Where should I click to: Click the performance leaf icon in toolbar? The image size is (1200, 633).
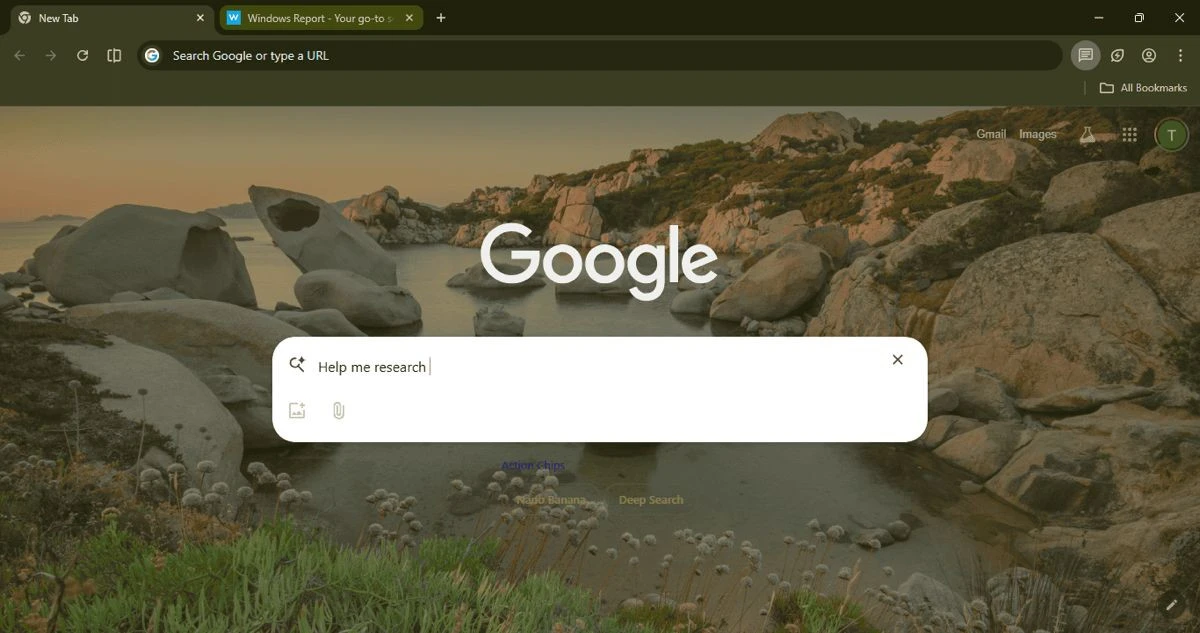[x=1117, y=55]
